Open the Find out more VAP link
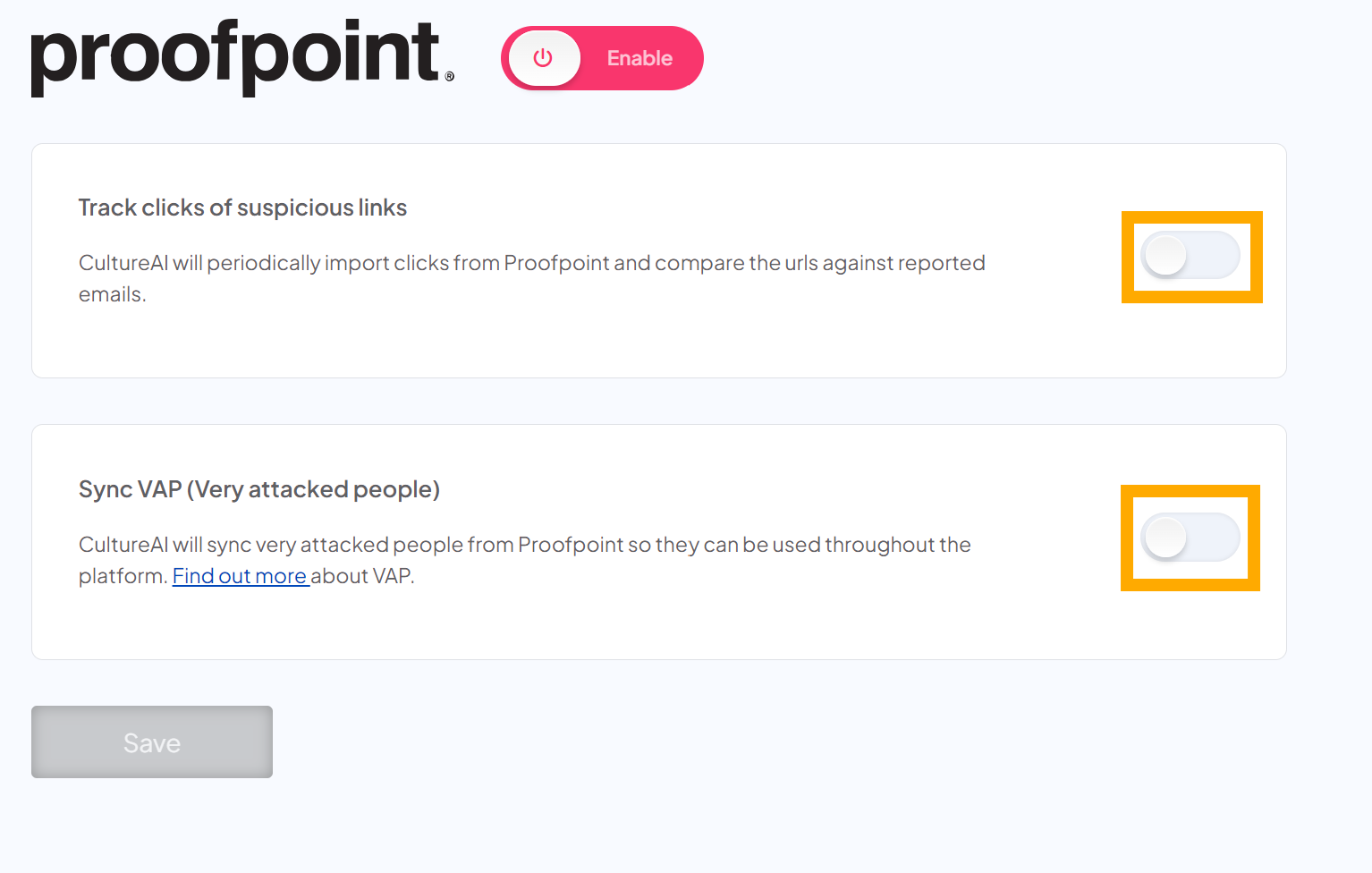Image resolution: width=1372 pixels, height=873 pixels. click(240, 575)
